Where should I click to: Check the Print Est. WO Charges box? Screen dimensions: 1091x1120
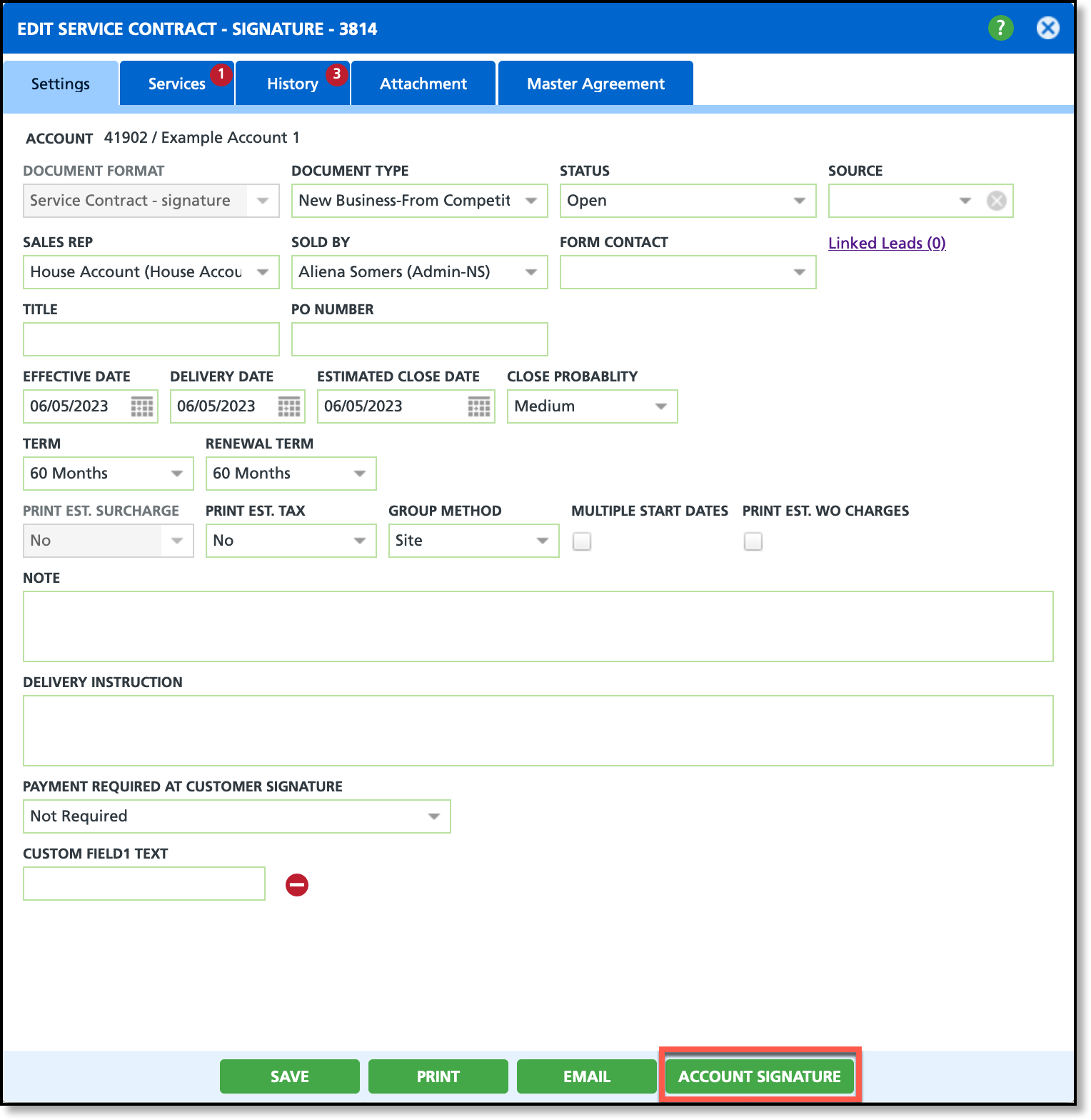[753, 541]
